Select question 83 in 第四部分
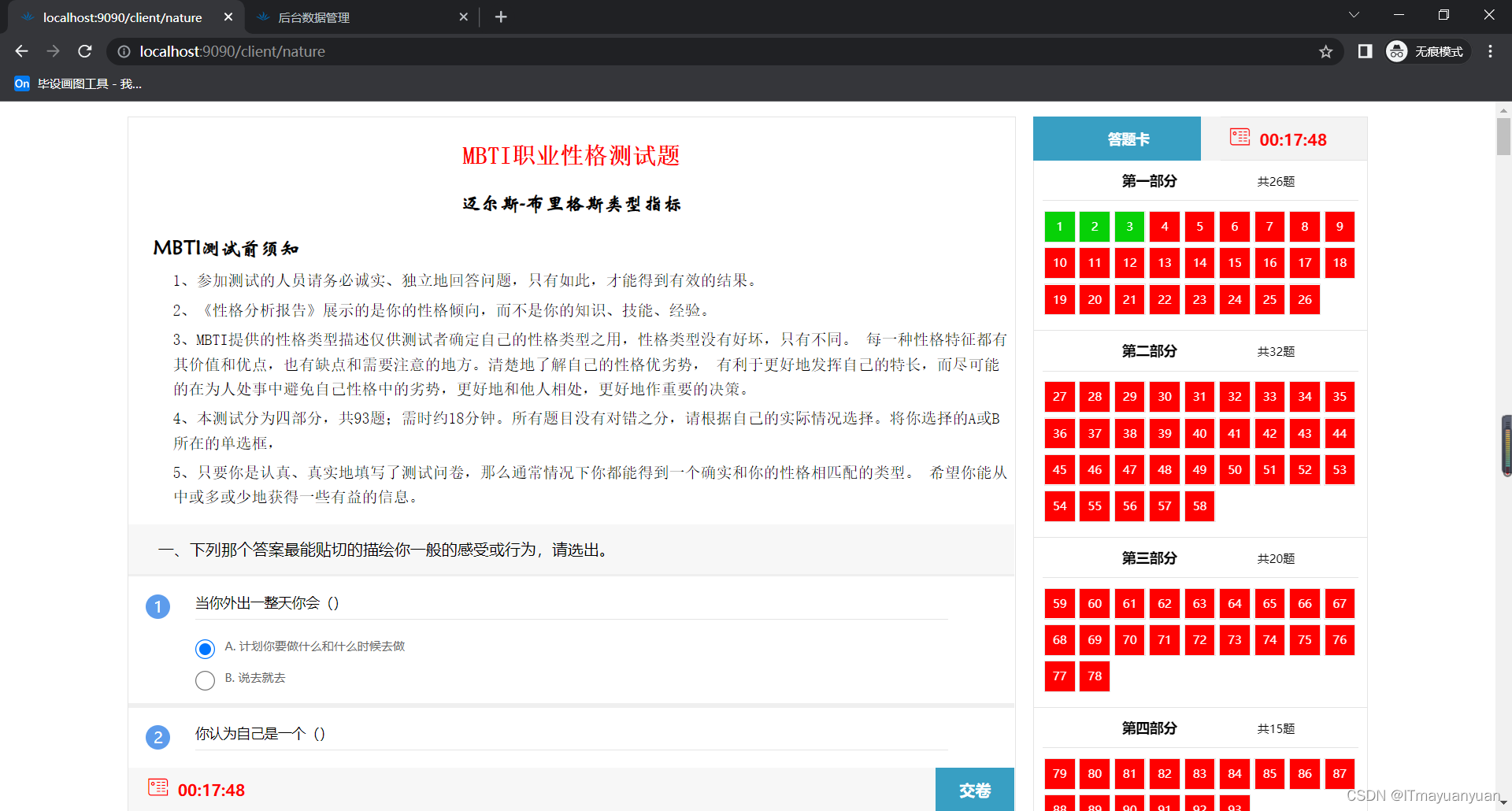 [x=1199, y=774]
